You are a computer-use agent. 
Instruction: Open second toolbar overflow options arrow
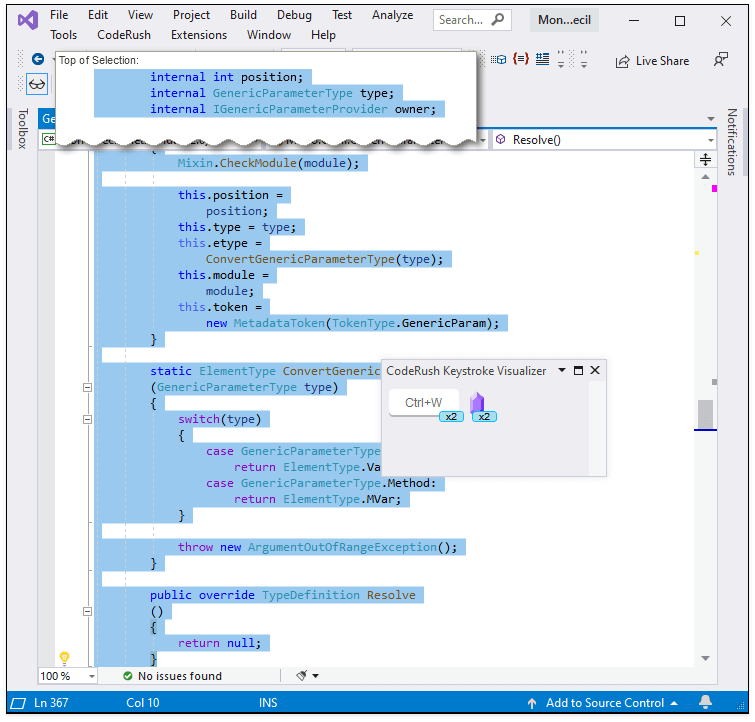click(584, 60)
